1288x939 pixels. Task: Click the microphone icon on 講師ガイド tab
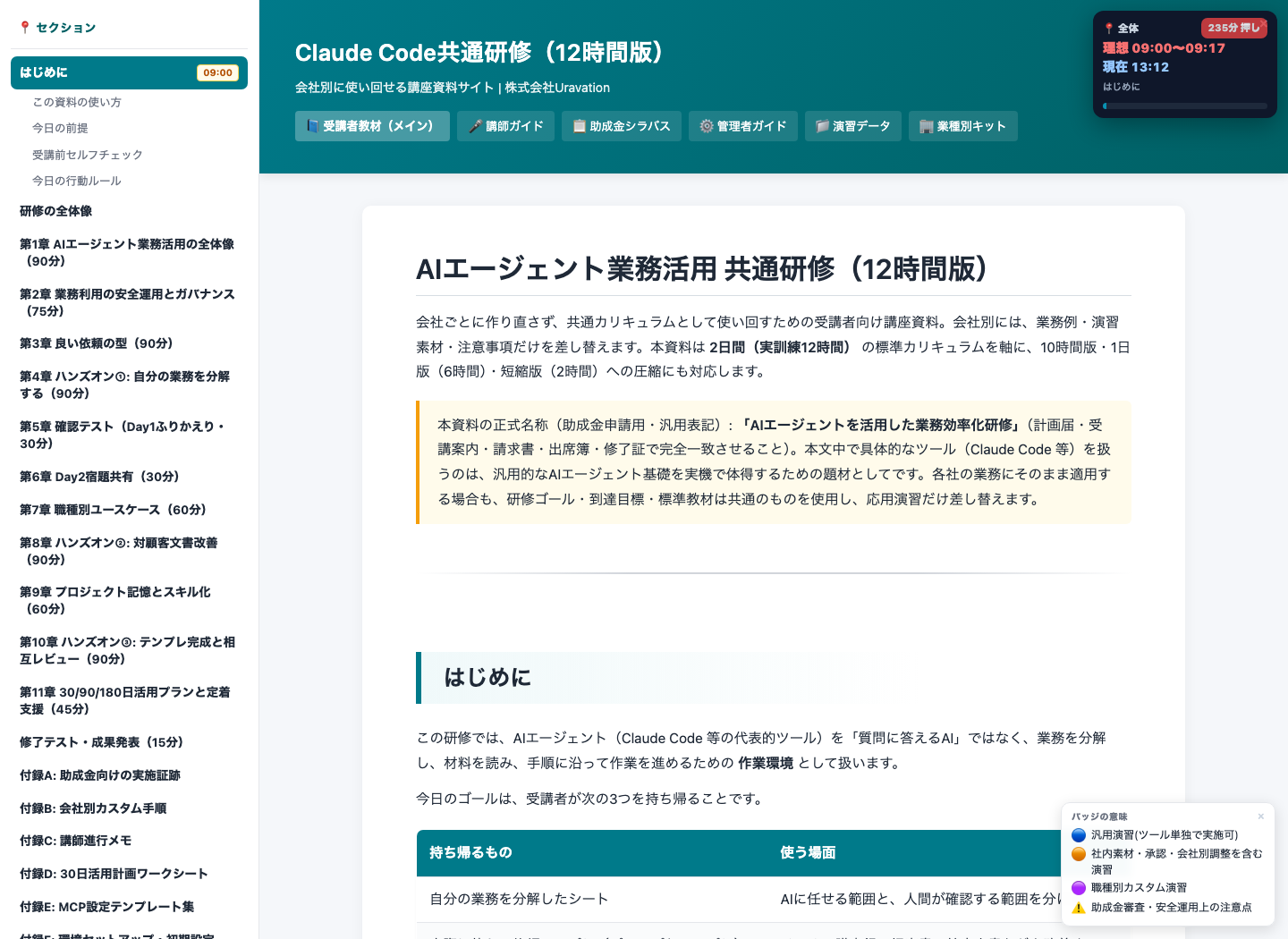coord(475,126)
